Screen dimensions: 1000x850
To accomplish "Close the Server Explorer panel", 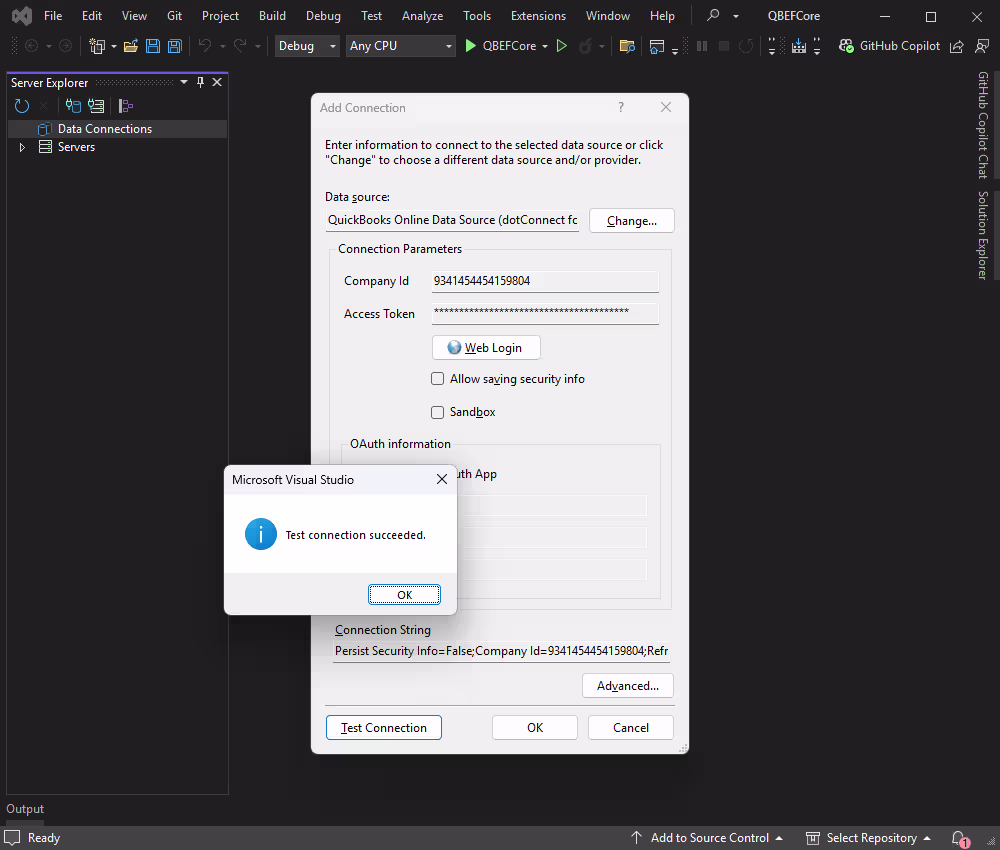I will click(217, 82).
